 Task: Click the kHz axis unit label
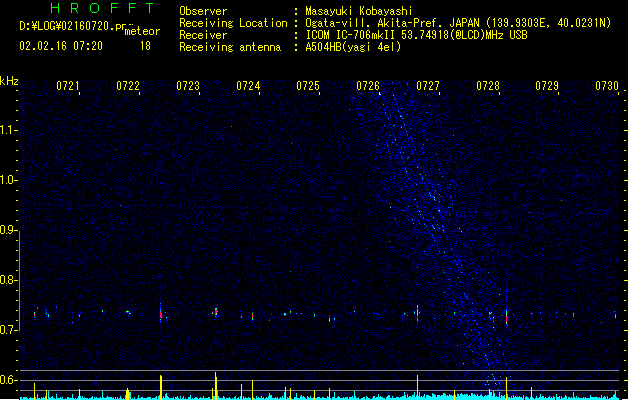9,81
